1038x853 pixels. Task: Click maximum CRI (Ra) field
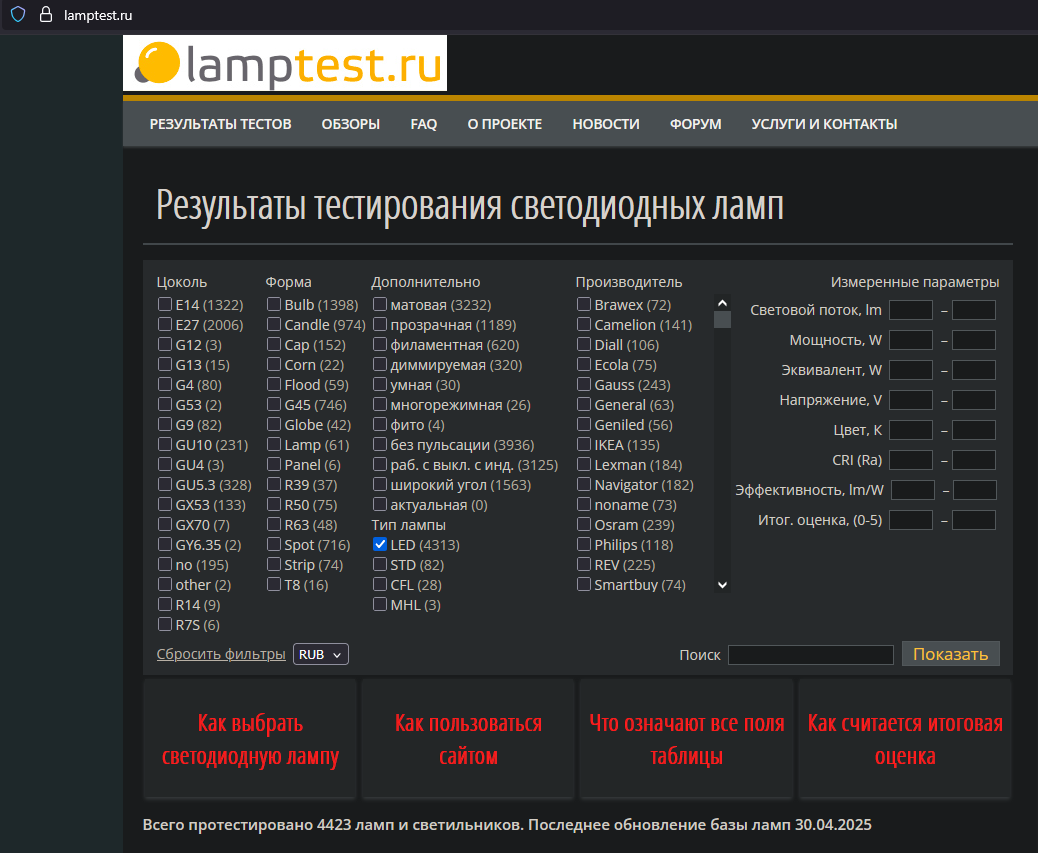point(974,460)
